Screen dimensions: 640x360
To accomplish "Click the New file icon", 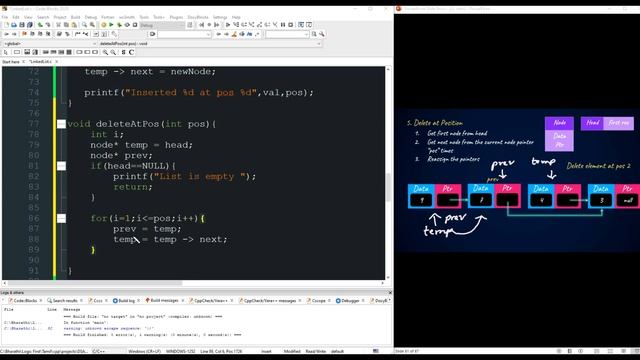I will point(7,25).
